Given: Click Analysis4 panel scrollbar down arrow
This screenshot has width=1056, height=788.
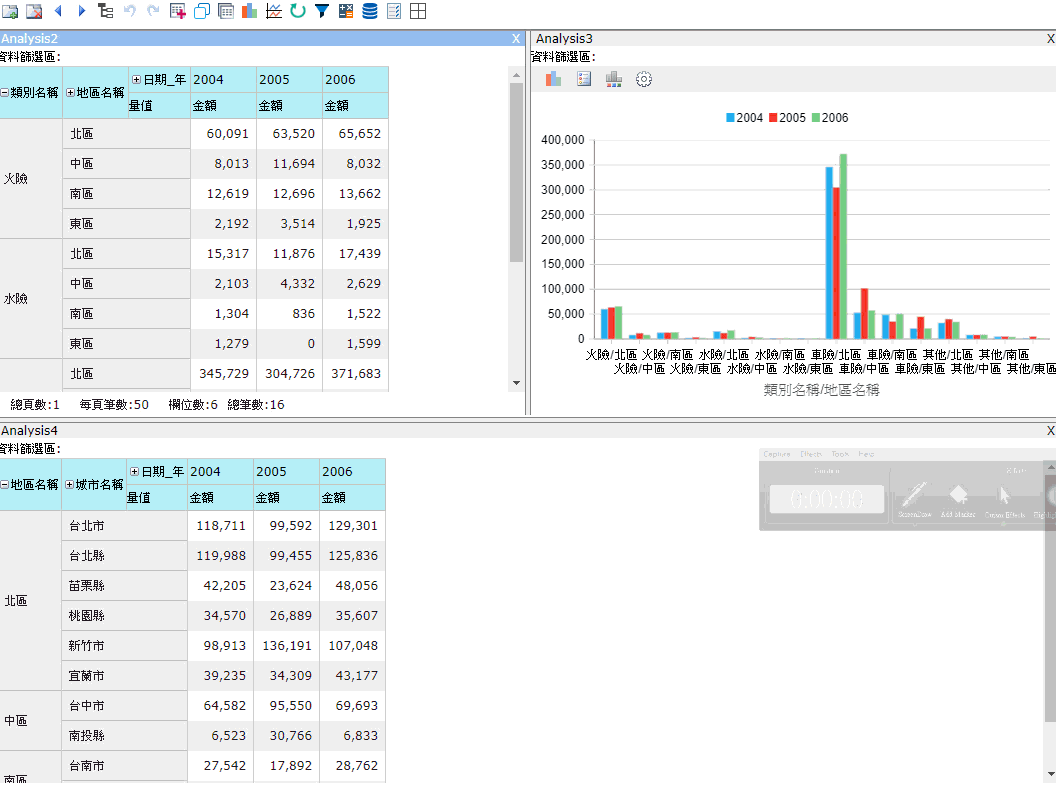Looking at the screenshot, I should (x=1051, y=775).
